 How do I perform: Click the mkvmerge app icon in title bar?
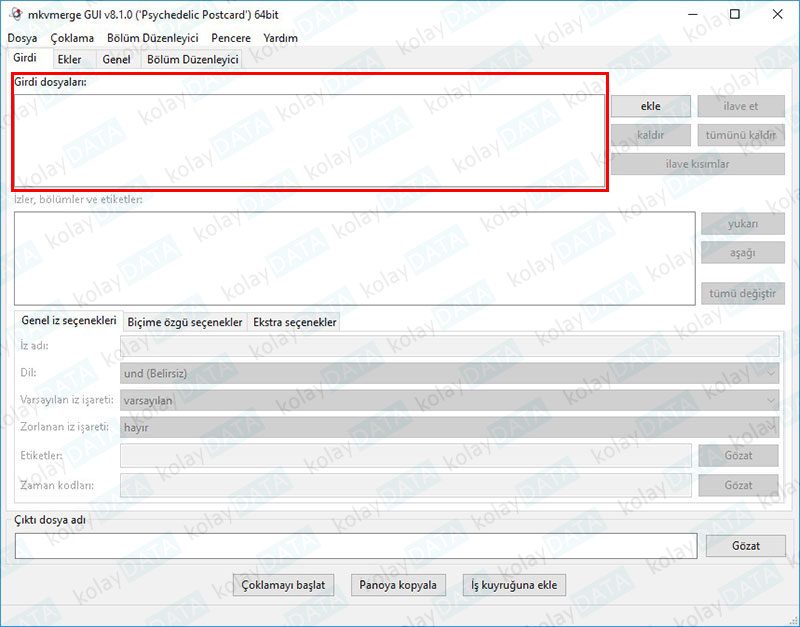click(14, 14)
